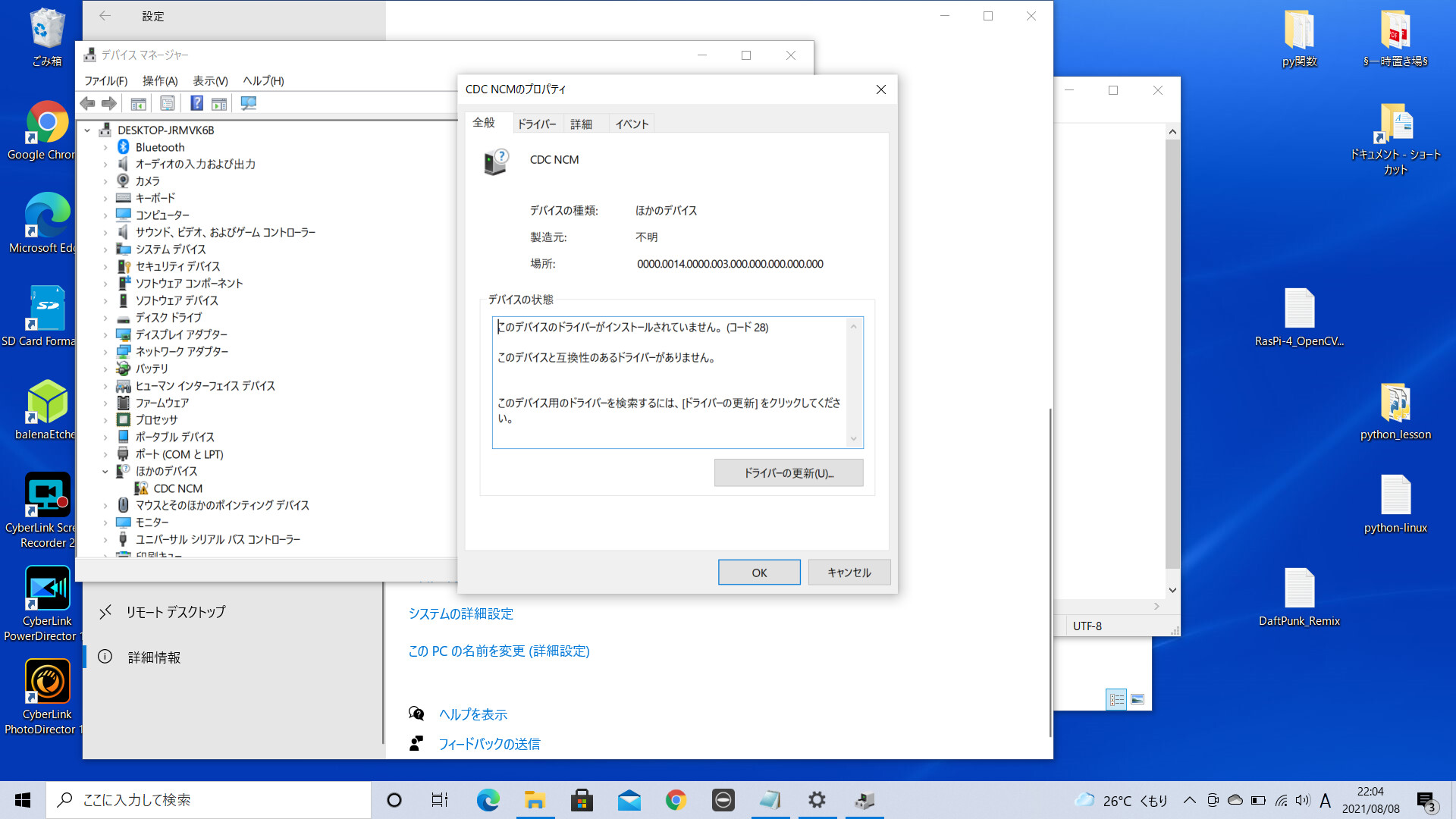The width and height of the screenshot is (1456, 819).
Task: Click the キャンセル button in properties dialog
Action: coord(849,573)
